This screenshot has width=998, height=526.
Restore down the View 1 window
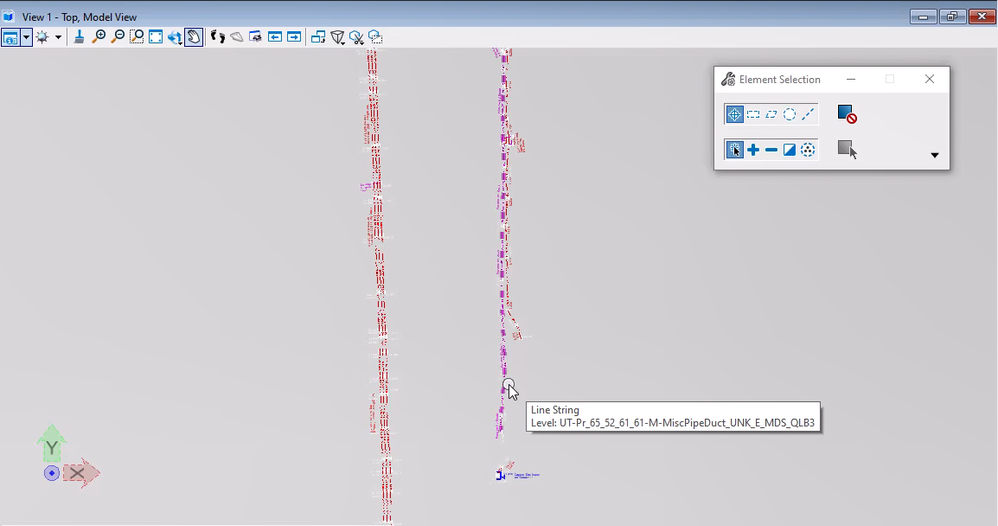click(952, 17)
